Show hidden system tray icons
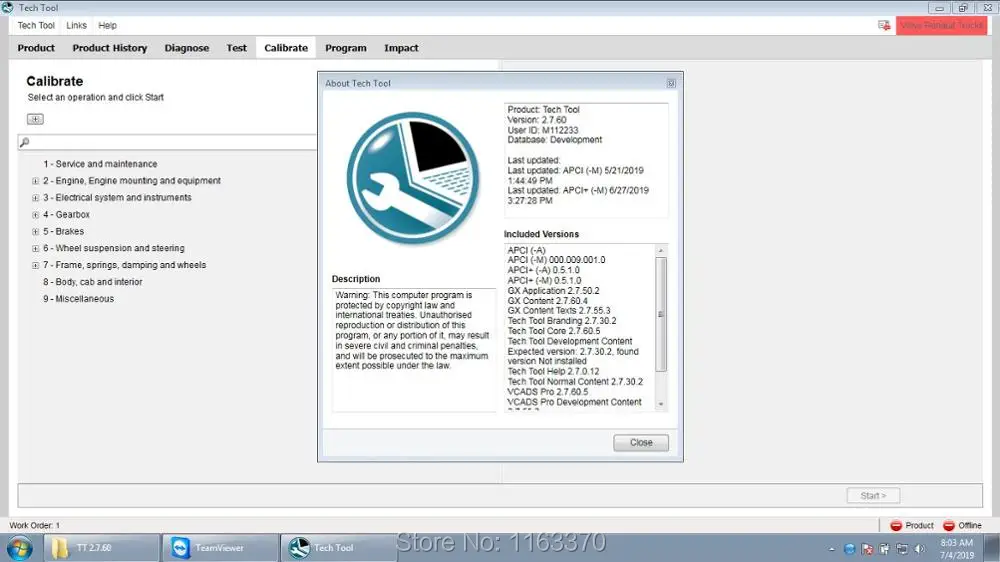The height and width of the screenshot is (562, 1000). [x=832, y=549]
